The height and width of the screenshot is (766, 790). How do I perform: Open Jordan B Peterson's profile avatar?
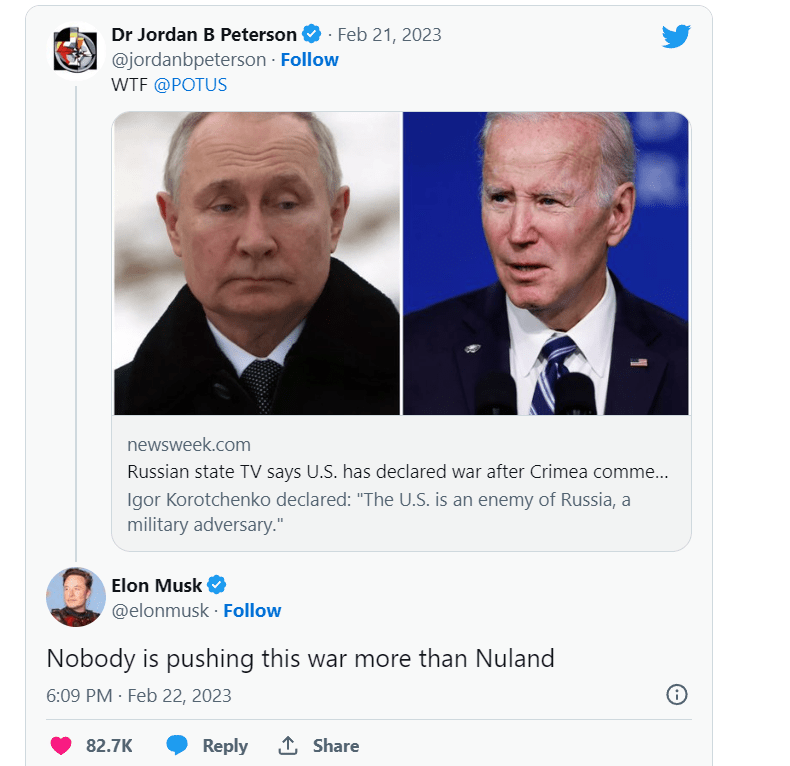point(75,47)
